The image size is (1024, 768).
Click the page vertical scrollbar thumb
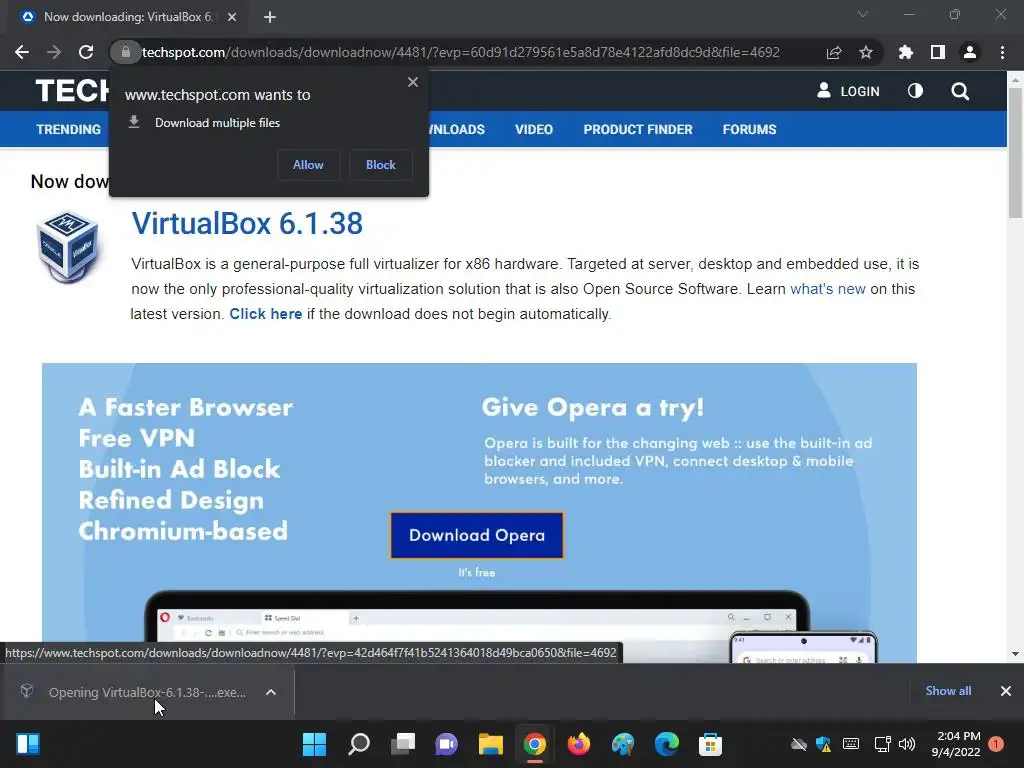point(1015,152)
